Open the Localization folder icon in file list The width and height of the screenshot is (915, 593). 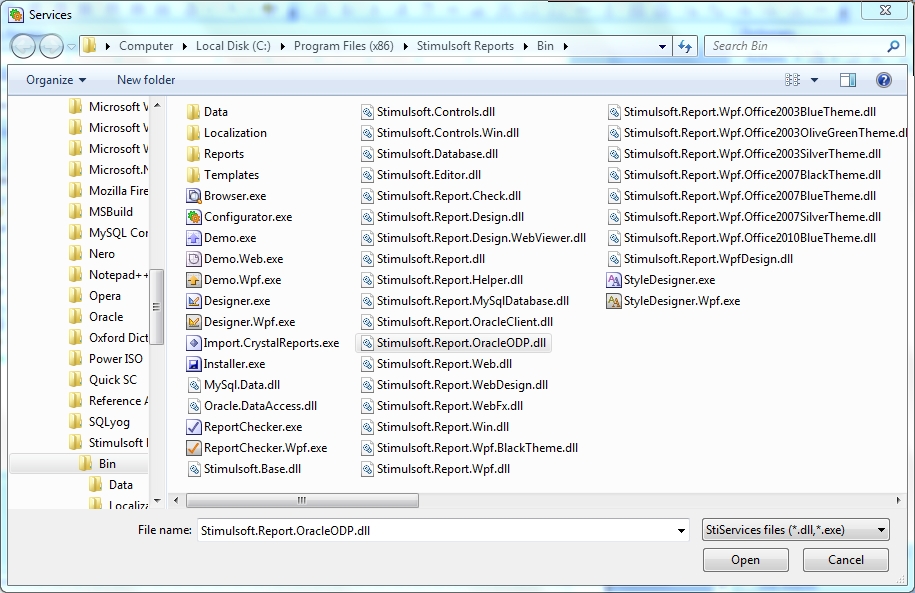(x=193, y=133)
